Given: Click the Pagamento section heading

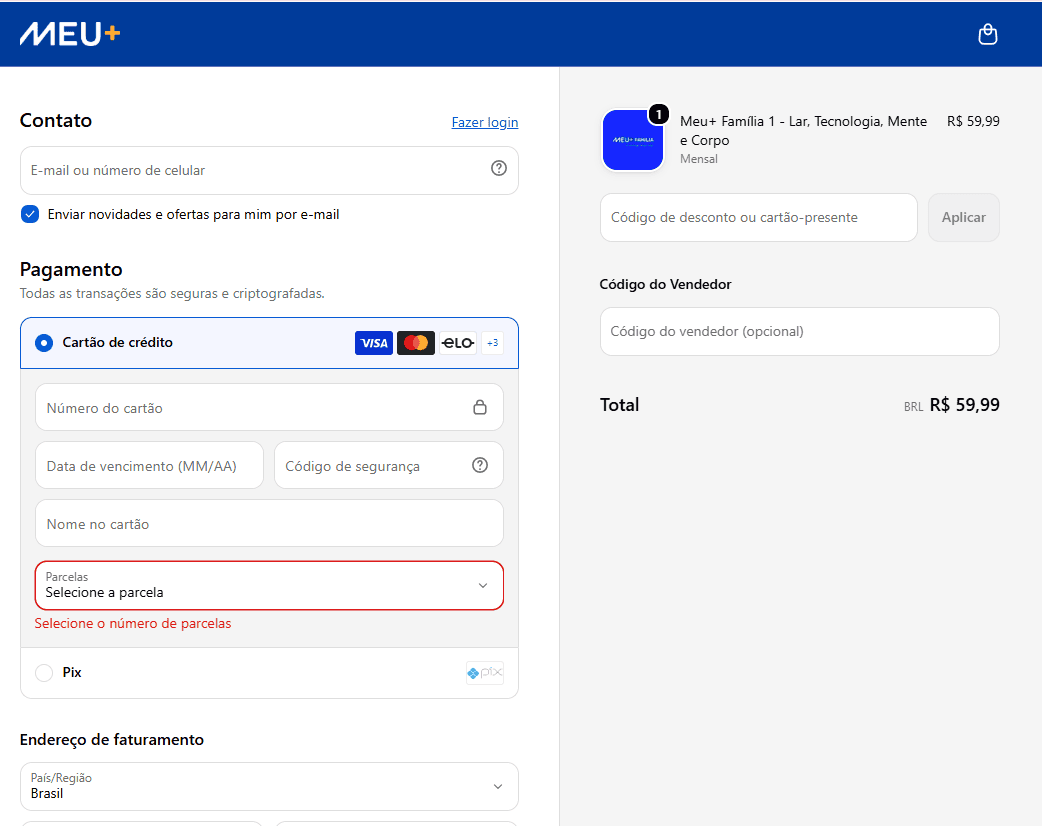Looking at the screenshot, I should [x=71, y=269].
